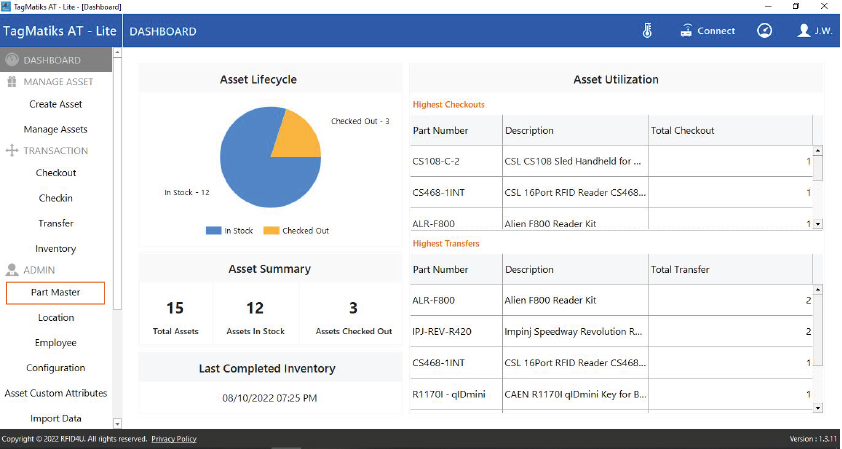Click the Connect reader icon
This screenshot has height=449, width=842.
686,31
